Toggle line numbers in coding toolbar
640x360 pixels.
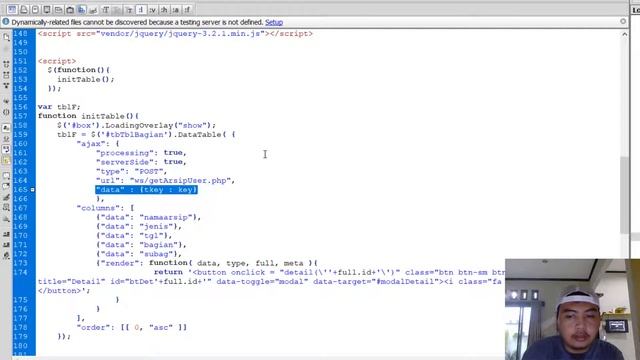pyautogui.click(x=6, y=128)
